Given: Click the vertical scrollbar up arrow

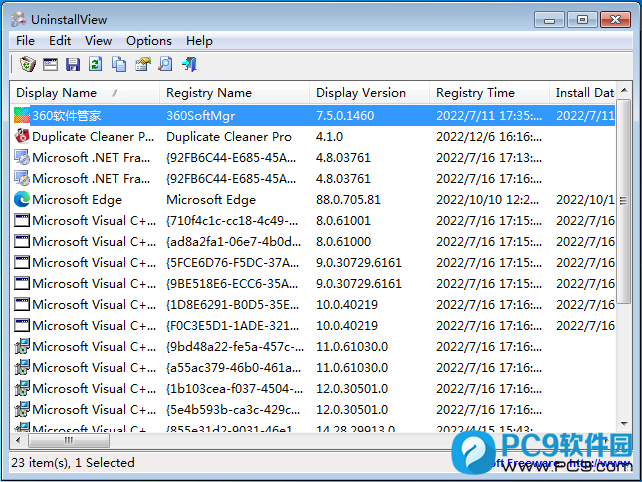Looking at the screenshot, I should [624, 90].
